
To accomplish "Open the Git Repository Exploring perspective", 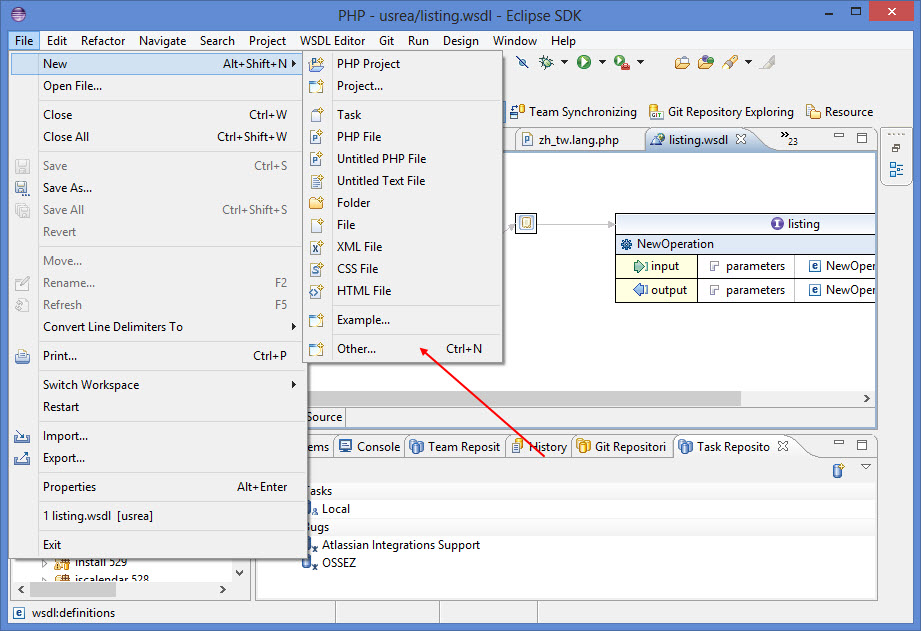I will click(721, 112).
